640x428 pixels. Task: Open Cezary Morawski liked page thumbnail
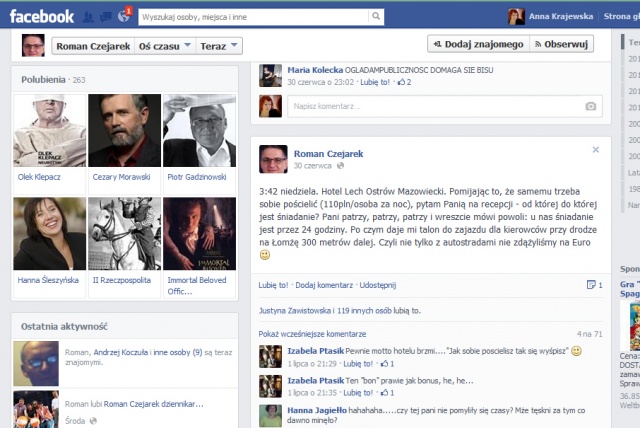tap(124, 130)
